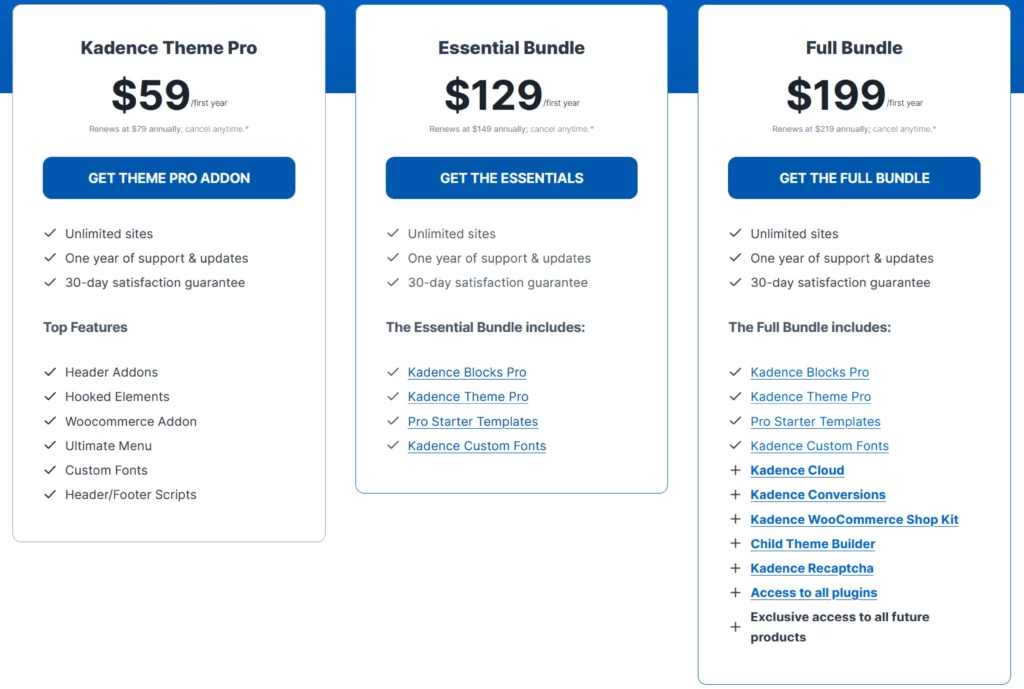Viewport: 1024px width, 689px height.
Task: Click the checkmark beside Ultimate Menu
Action: pyautogui.click(x=50, y=445)
